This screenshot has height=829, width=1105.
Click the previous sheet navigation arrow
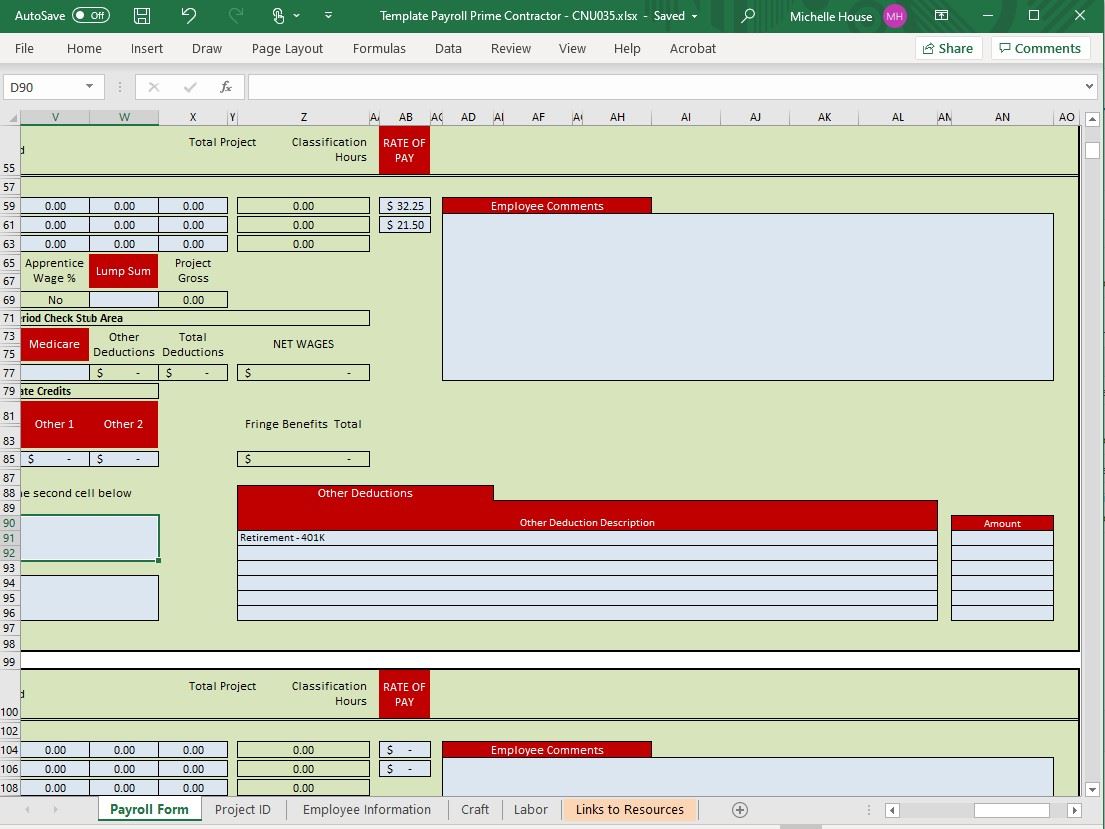pos(27,810)
